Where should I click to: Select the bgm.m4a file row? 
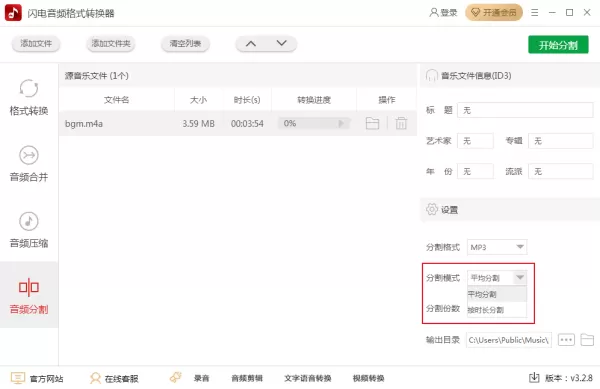click(x=238, y=124)
